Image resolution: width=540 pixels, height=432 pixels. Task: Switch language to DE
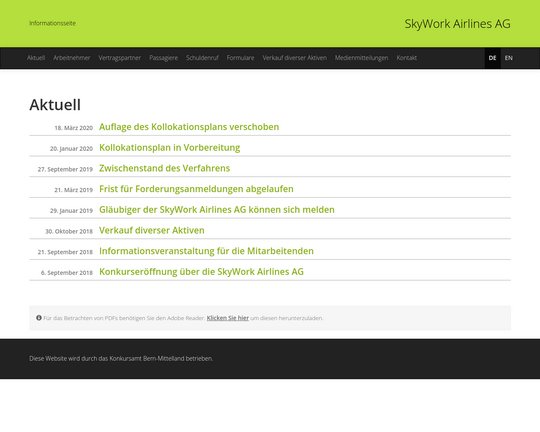point(492,58)
